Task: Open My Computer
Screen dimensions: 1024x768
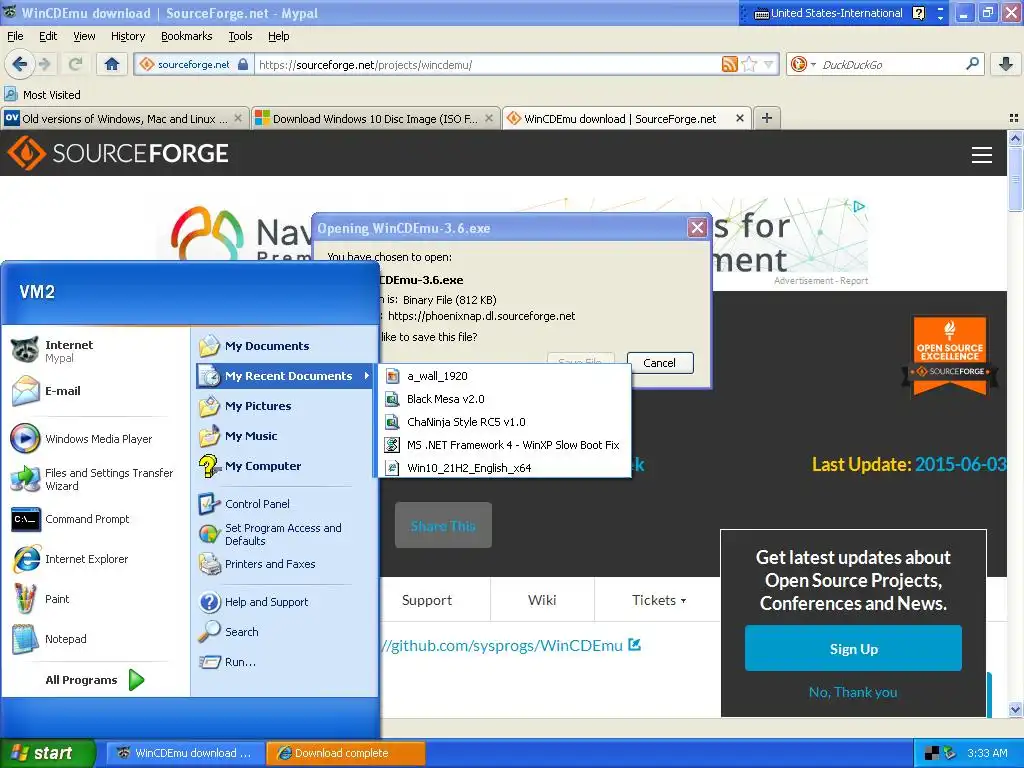Action: pyautogui.click(x=284, y=466)
